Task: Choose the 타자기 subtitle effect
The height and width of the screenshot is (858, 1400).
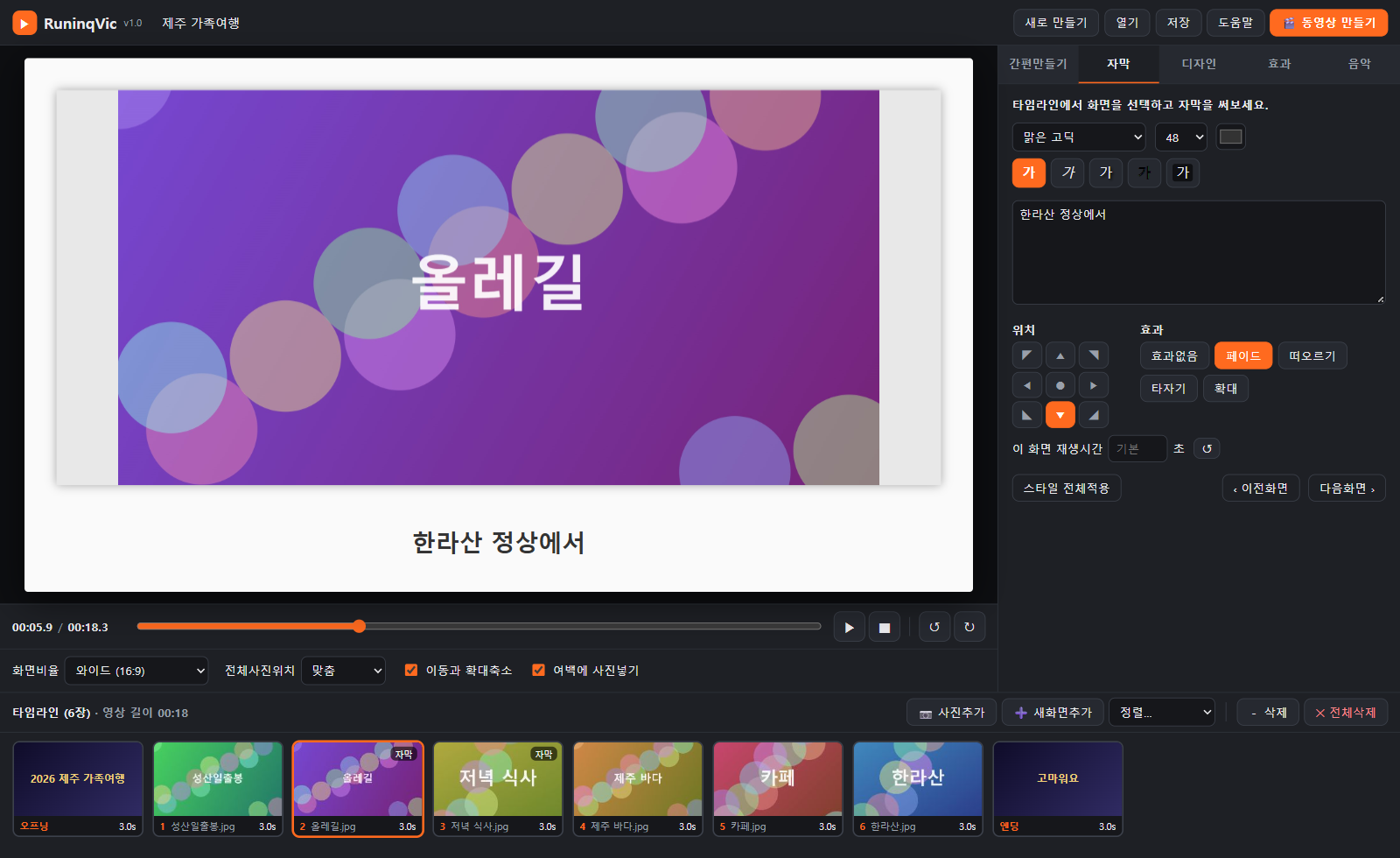Action: point(1168,388)
